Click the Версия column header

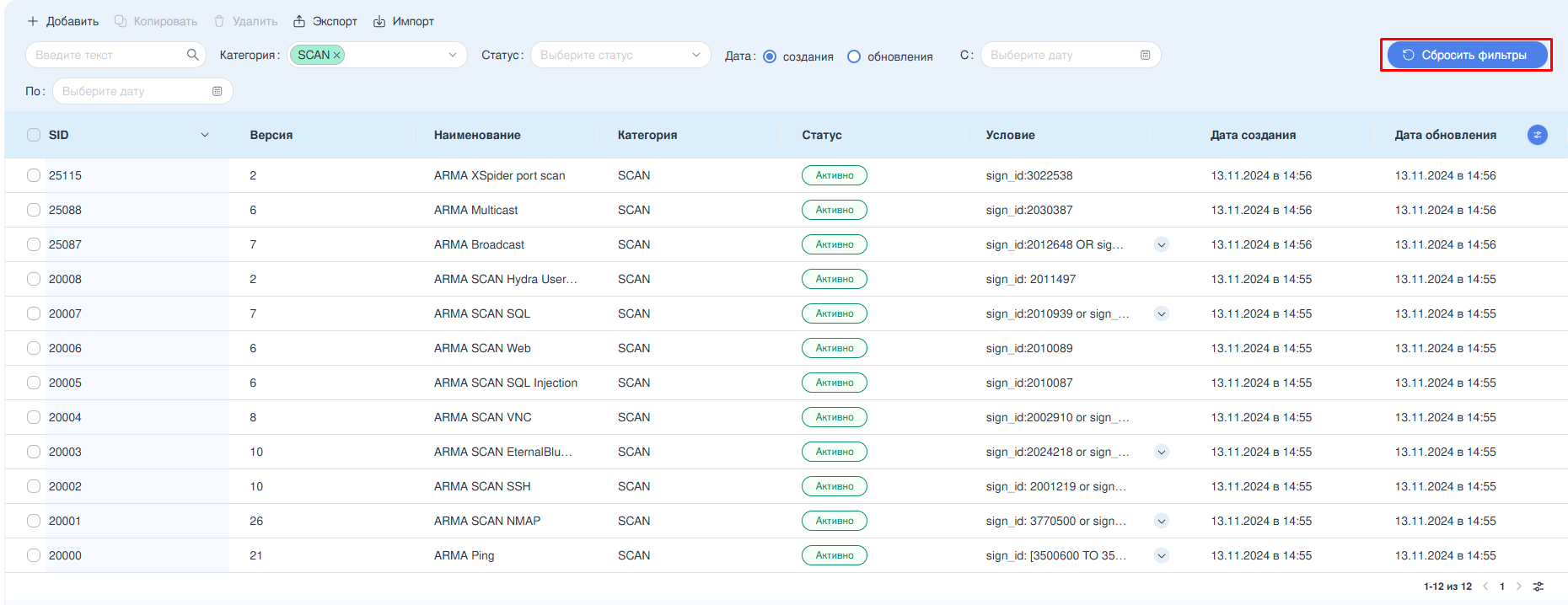271,135
